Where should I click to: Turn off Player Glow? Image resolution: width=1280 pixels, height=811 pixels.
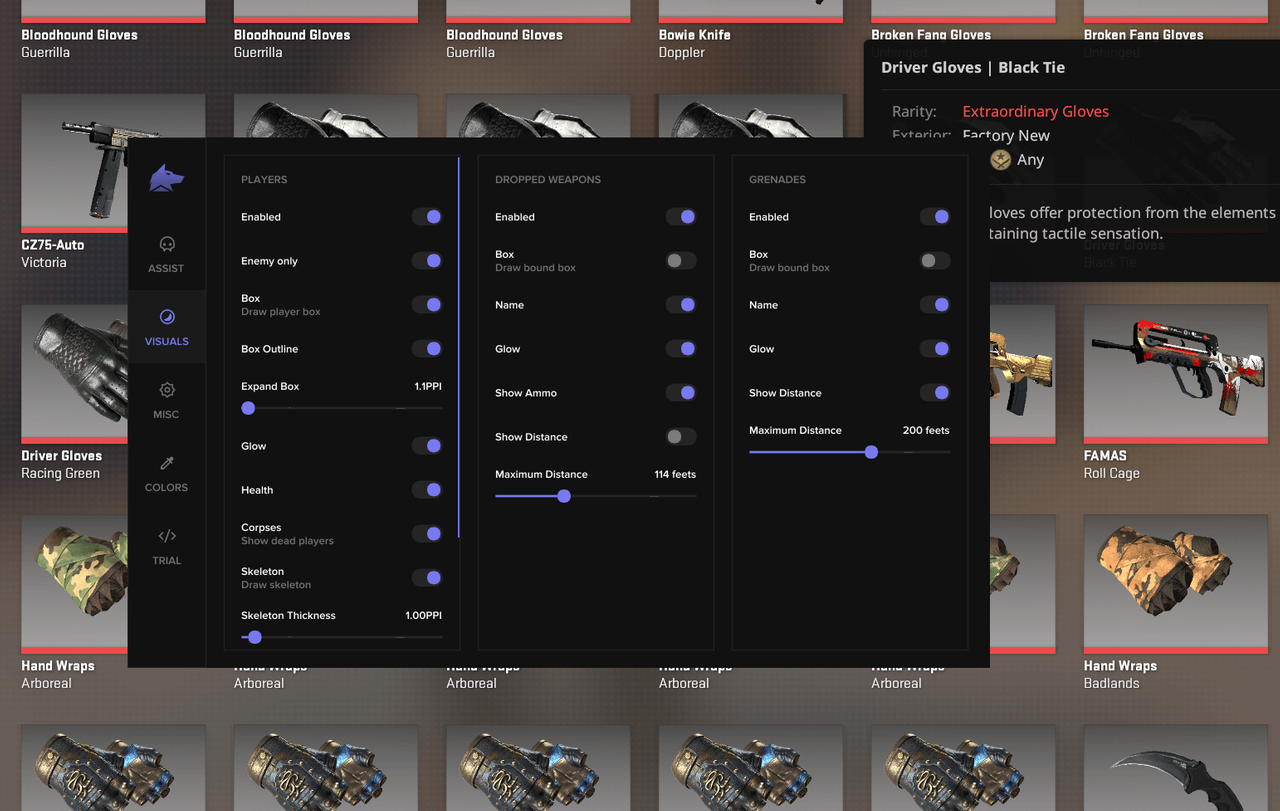pyautogui.click(x=427, y=446)
